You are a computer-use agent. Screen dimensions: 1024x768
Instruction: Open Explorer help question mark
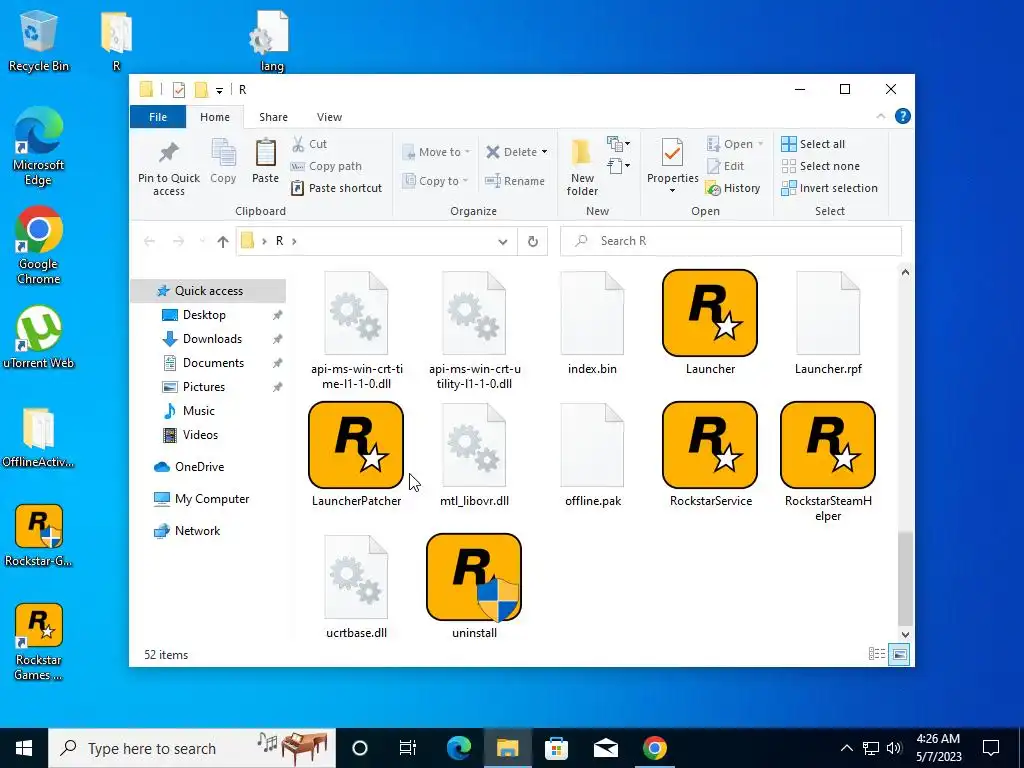[903, 116]
